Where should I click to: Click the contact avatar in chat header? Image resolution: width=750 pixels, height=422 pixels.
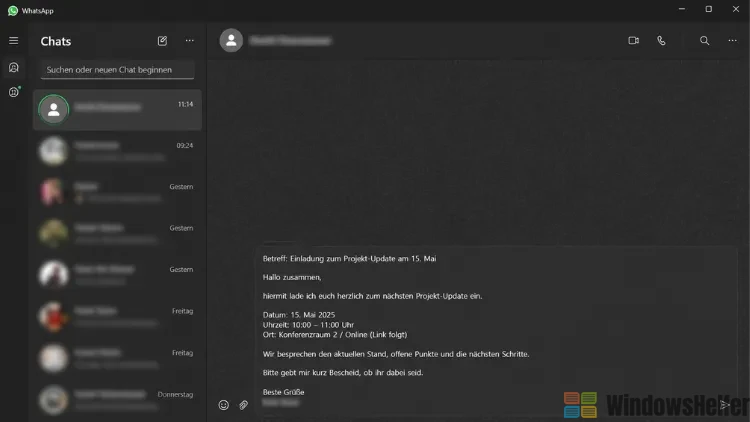coord(231,41)
